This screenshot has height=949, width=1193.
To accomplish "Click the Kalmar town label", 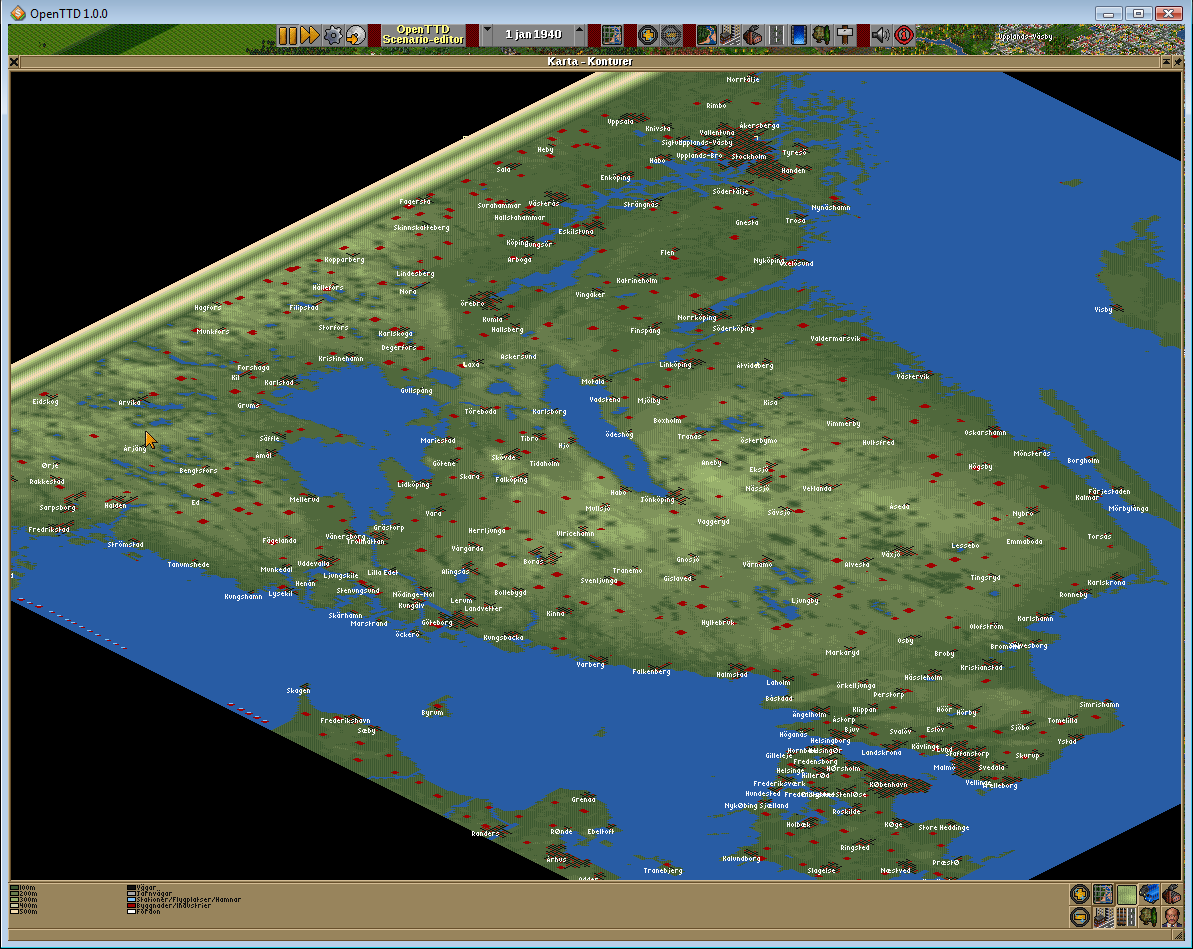I will (x=1086, y=498).
